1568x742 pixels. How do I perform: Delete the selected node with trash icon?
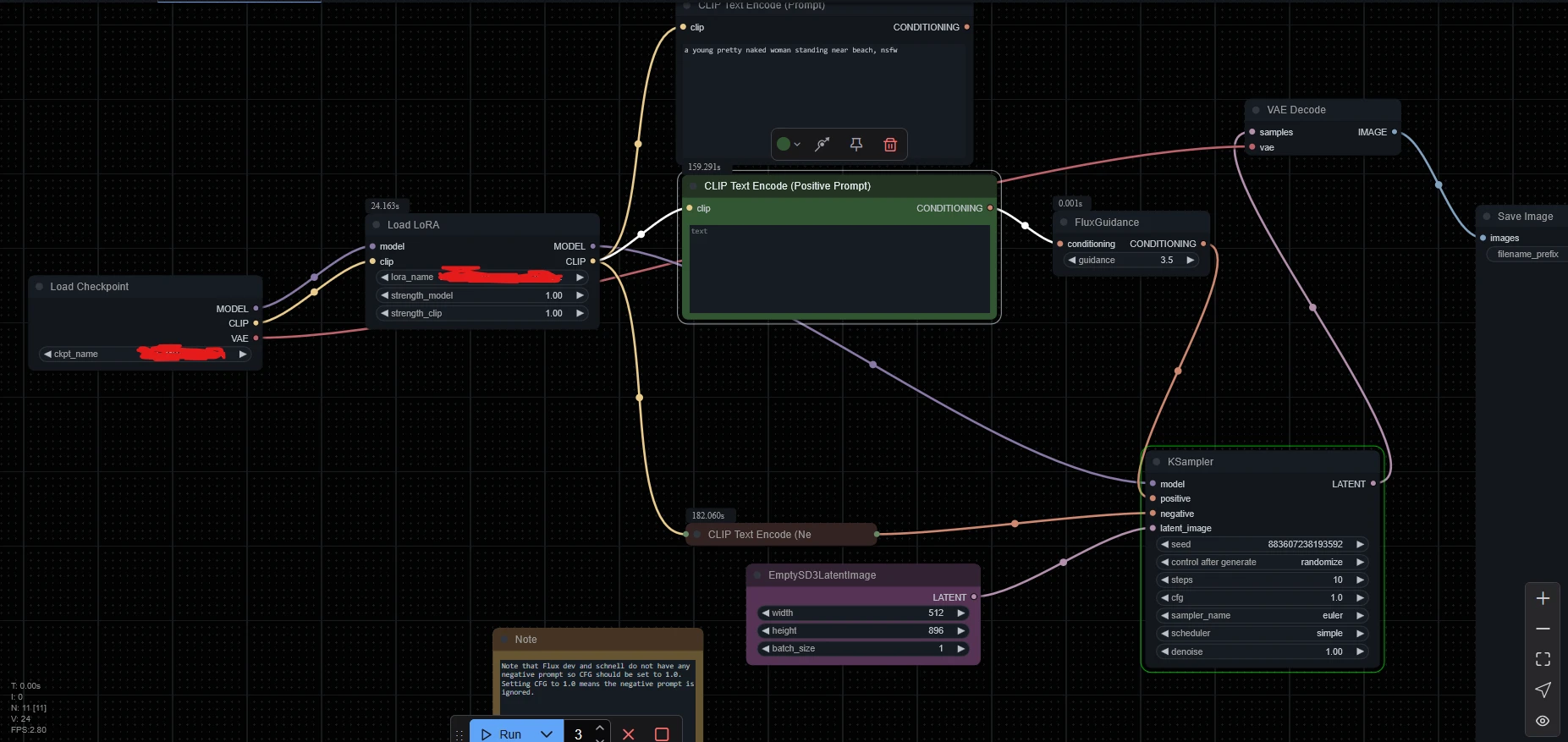pyautogui.click(x=890, y=145)
